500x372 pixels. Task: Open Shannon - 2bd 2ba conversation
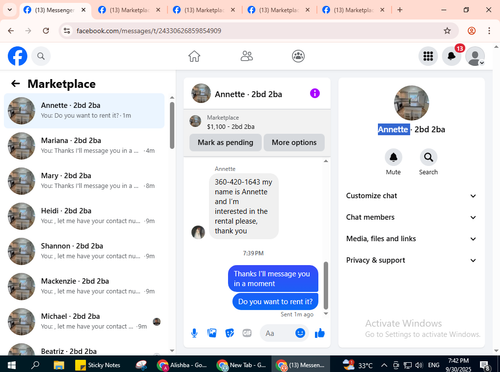tap(84, 251)
